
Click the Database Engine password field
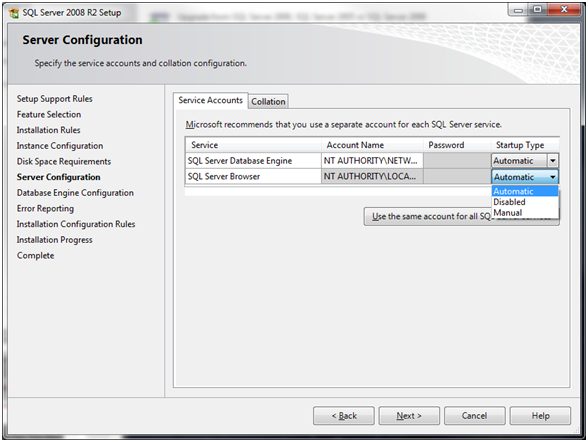[x=457, y=161]
